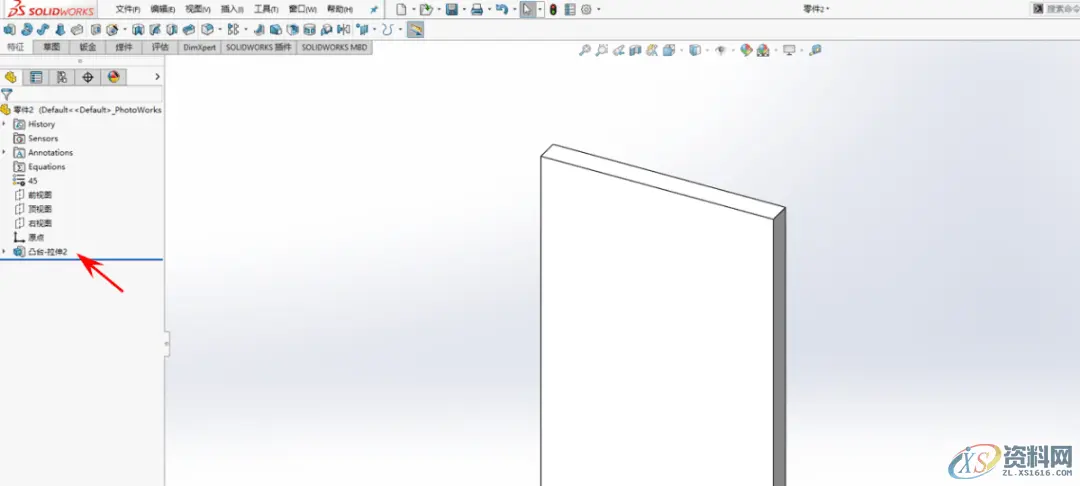Click the Edit Appearance color ball icon
Viewport: 1080px width, 486px height.
coord(746,50)
